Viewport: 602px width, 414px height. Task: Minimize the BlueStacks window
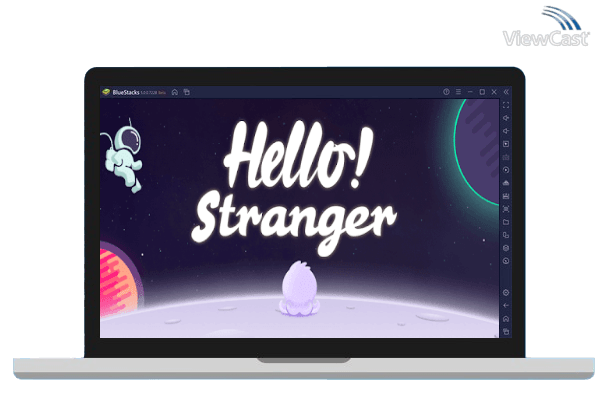tap(470, 92)
